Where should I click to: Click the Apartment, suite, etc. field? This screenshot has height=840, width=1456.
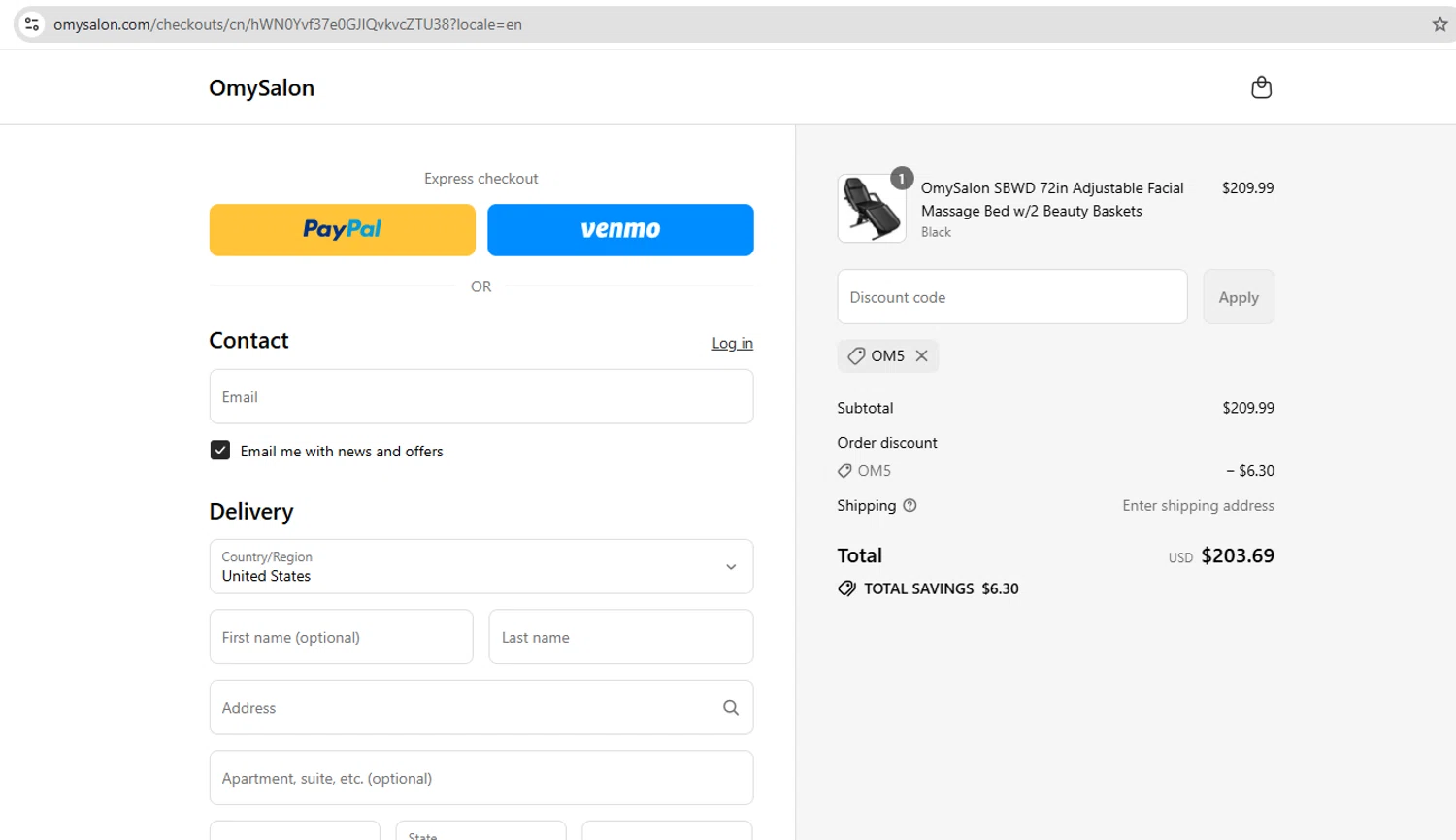(481, 778)
